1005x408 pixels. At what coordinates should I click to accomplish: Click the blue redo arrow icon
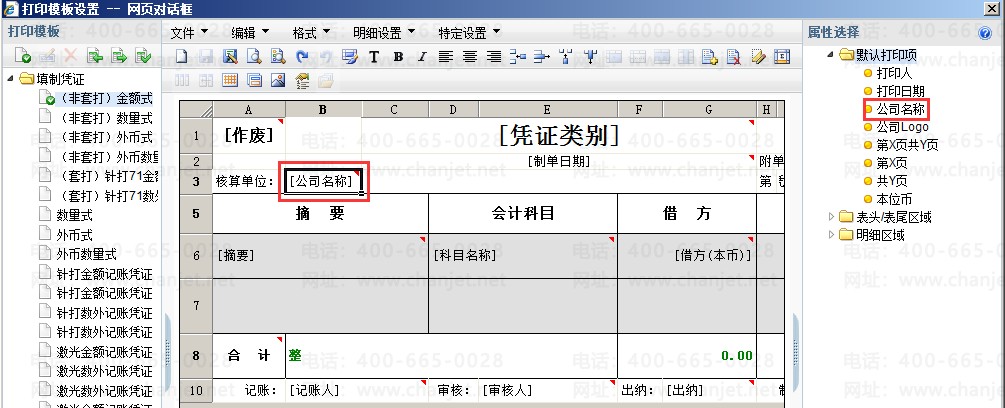pos(303,57)
